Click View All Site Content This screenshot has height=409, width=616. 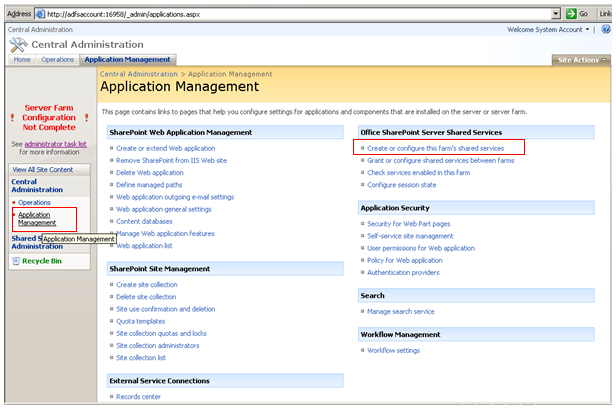(42, 170)
